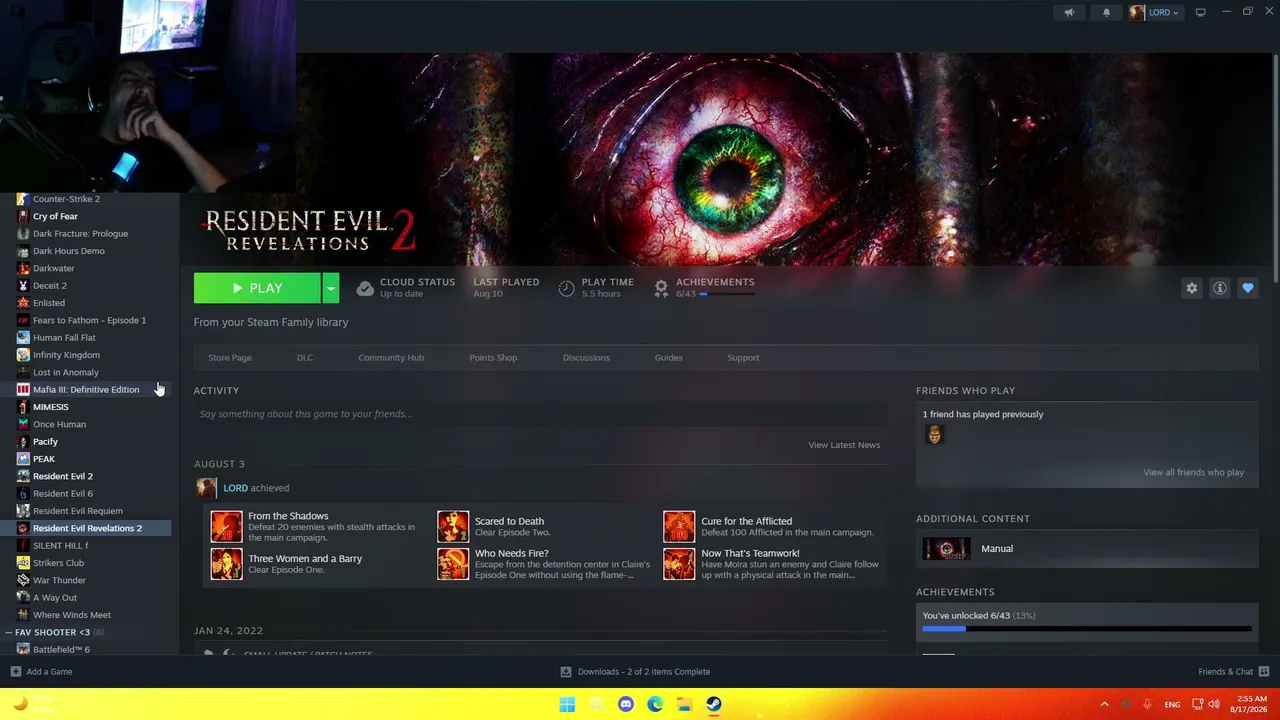
Task: Launch the game with the green PLAY button
Action: tap(257, 288)
